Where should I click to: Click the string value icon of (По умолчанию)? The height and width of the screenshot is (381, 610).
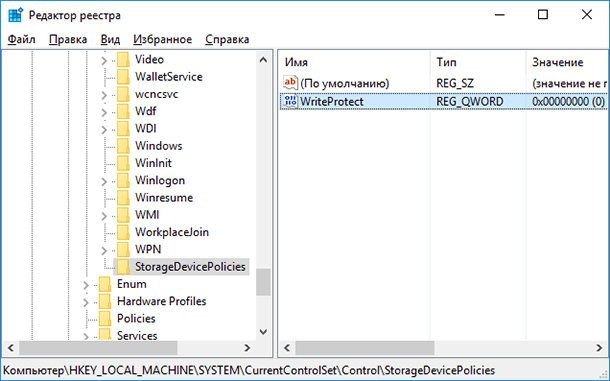click(290, 83)
